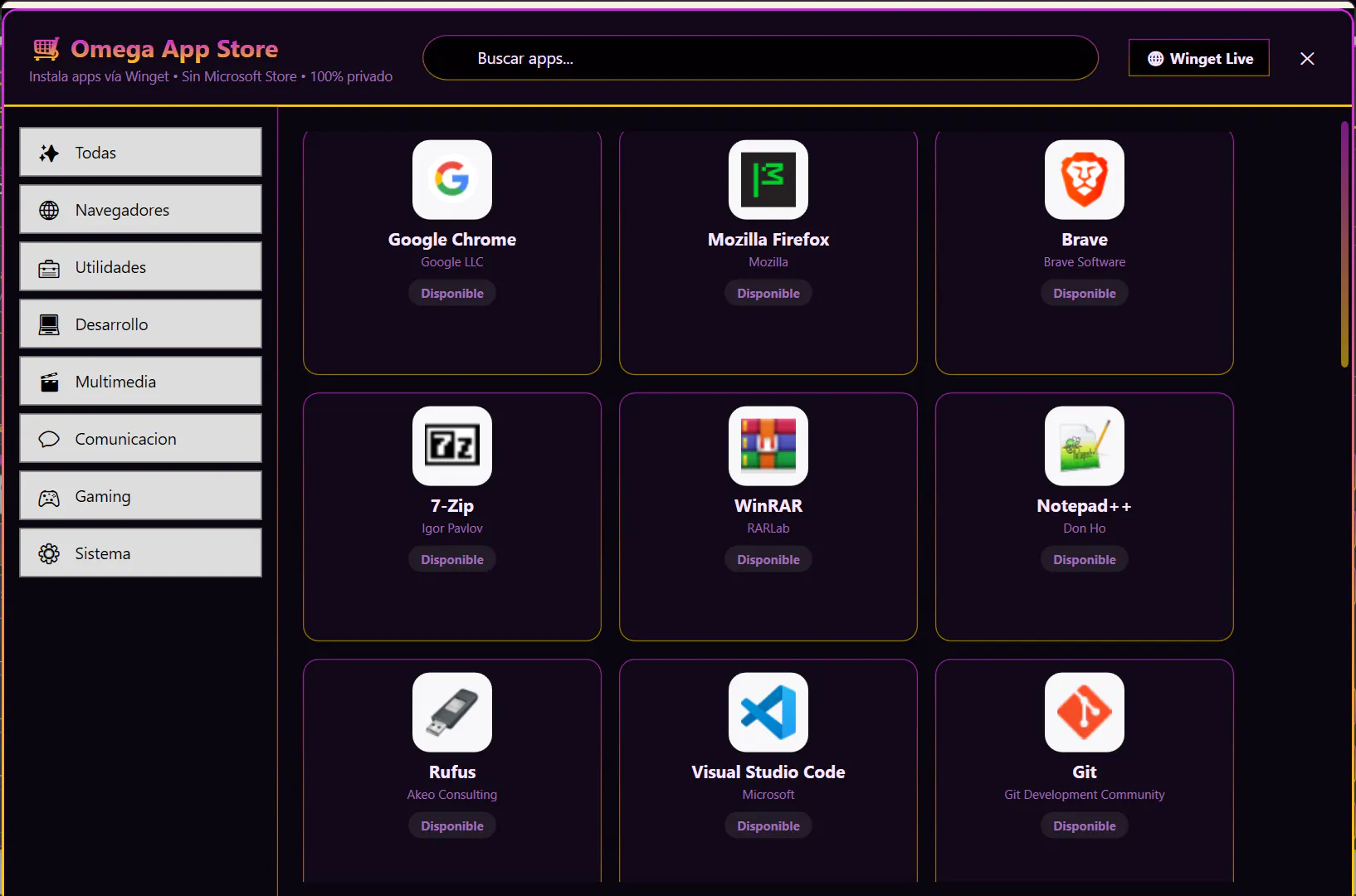Click the WinRAR books icon
This screenshot has width=1356, height=896.
[768, 446]
